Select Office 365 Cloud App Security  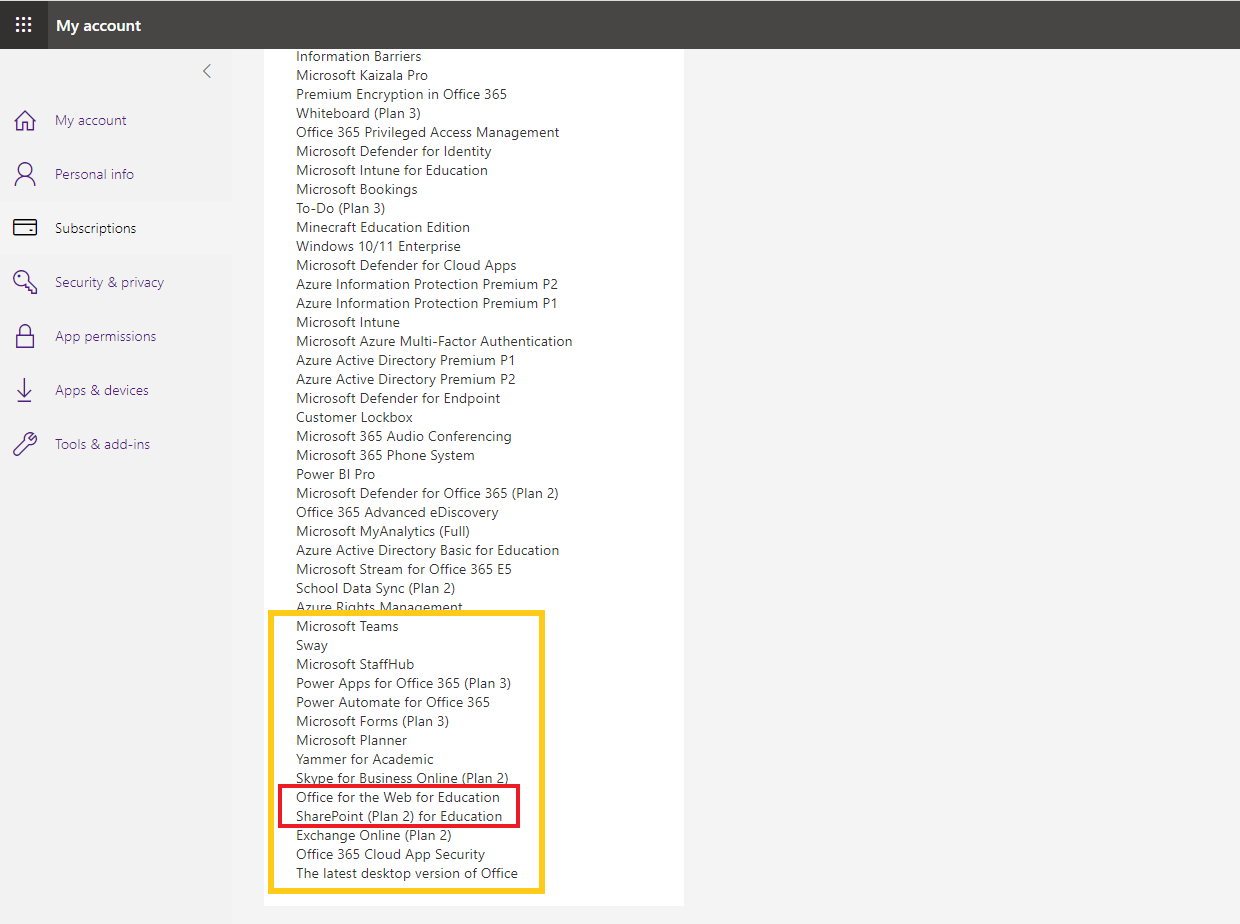391,854
